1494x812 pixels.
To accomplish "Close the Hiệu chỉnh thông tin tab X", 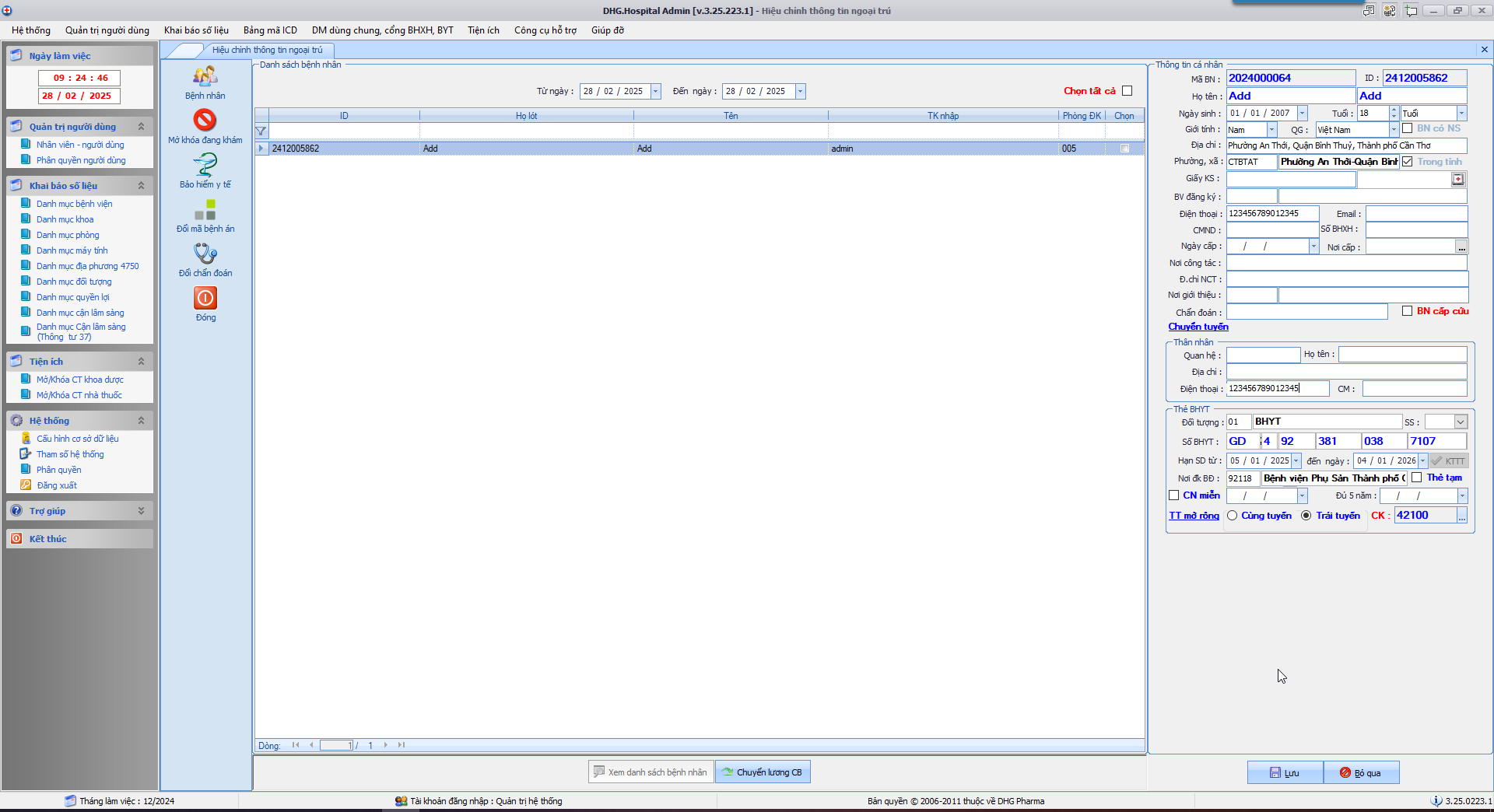I will point(1484,50).
